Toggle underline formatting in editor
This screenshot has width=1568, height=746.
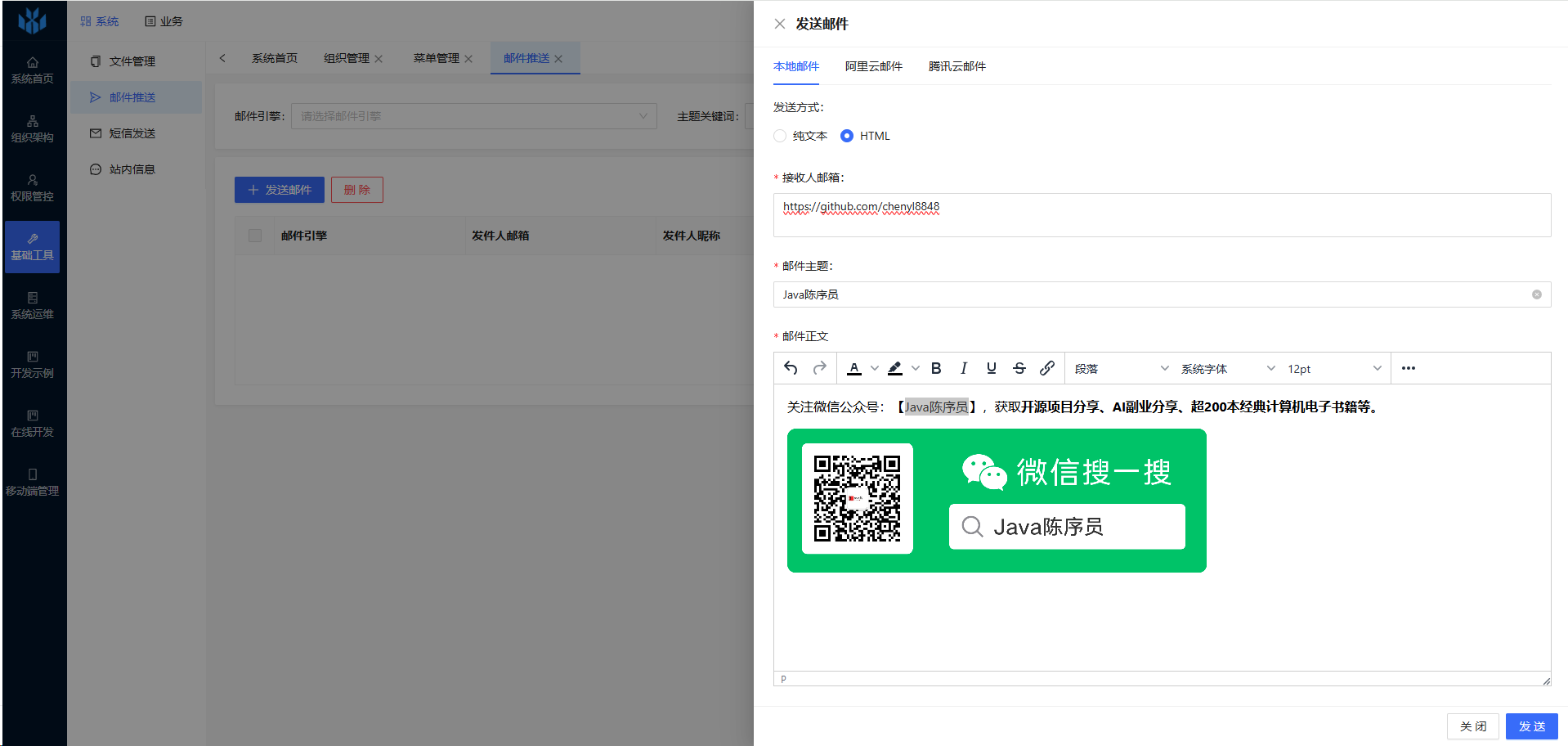pos(992,368)
